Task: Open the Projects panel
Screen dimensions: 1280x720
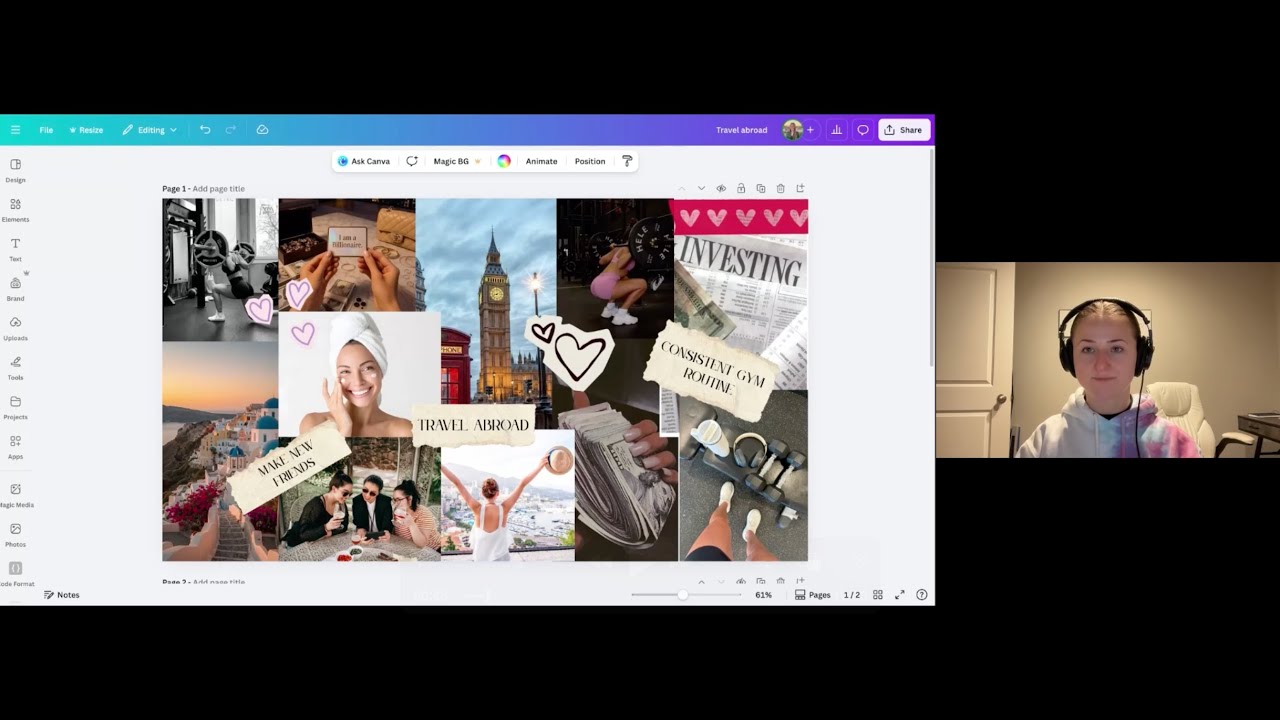Action: pyautogui.click(x=15, y=407)
